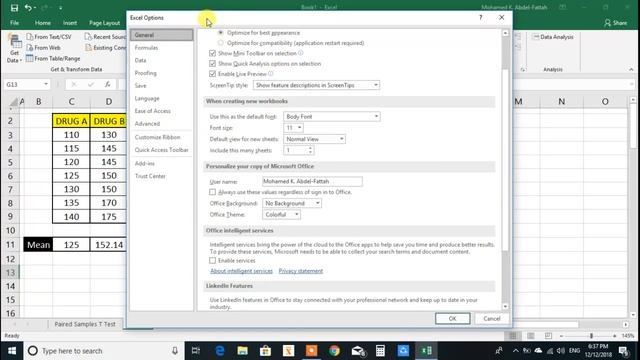Select Optimize for best appearance

220,32
